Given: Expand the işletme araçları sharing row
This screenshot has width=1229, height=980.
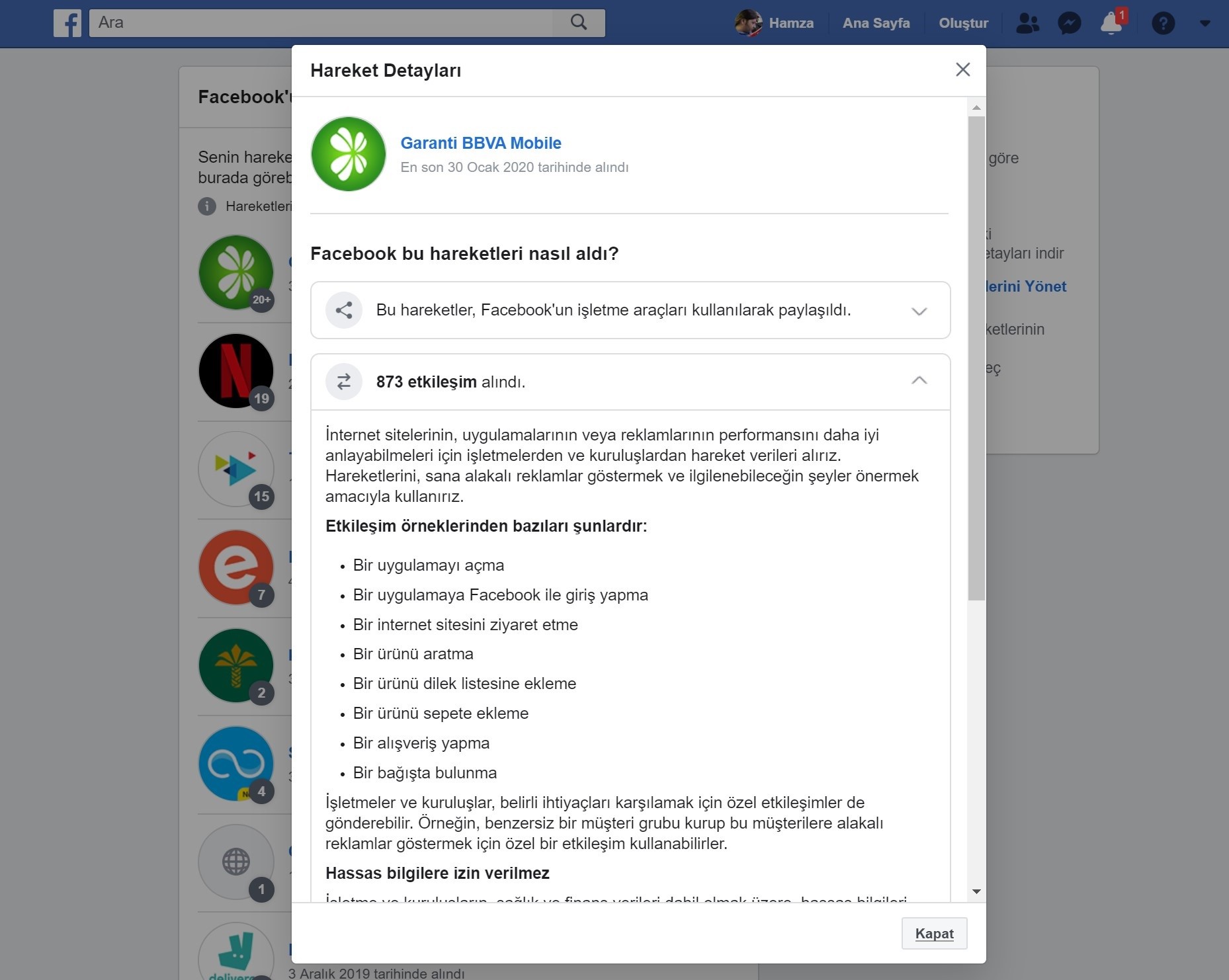Looking at the screenshot, I should 630,310.
